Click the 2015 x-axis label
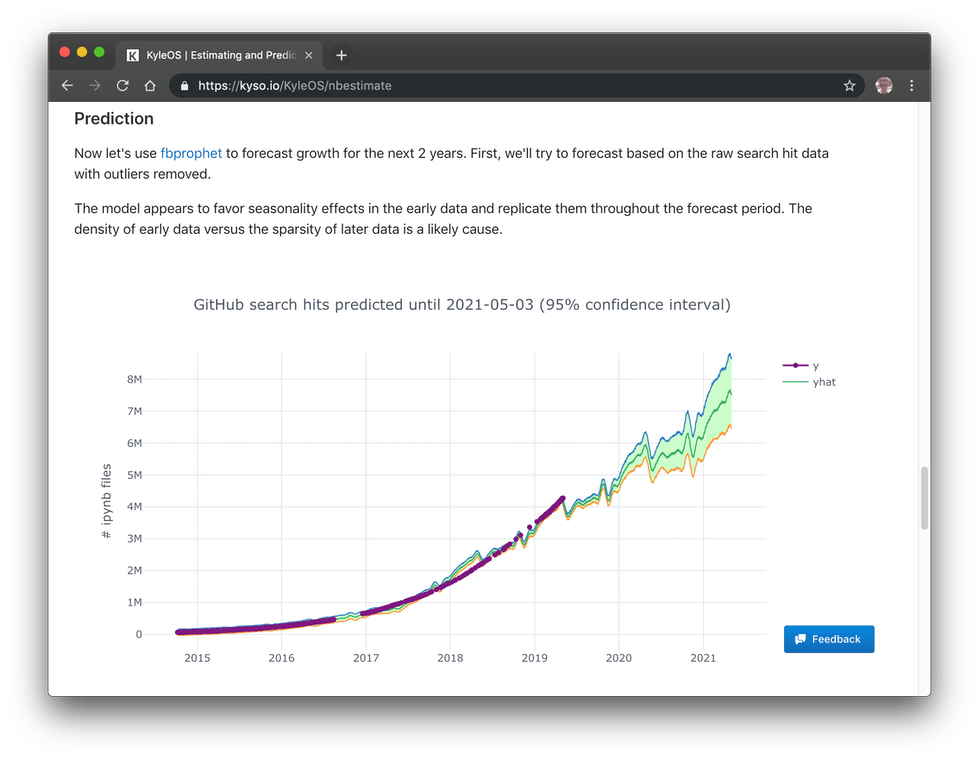Screen dimensions: 979x760 [197, 658]
